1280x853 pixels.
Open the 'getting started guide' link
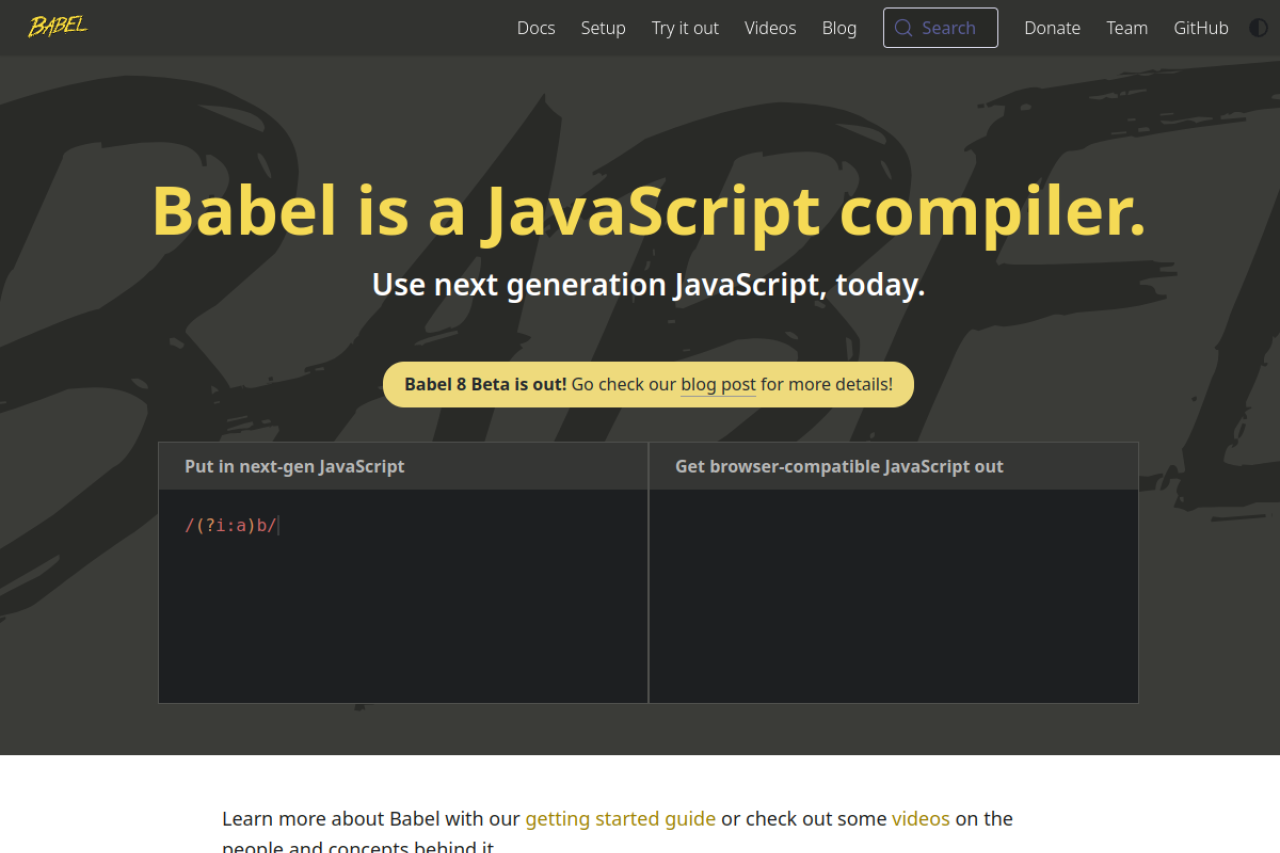[x=620, y=818]
